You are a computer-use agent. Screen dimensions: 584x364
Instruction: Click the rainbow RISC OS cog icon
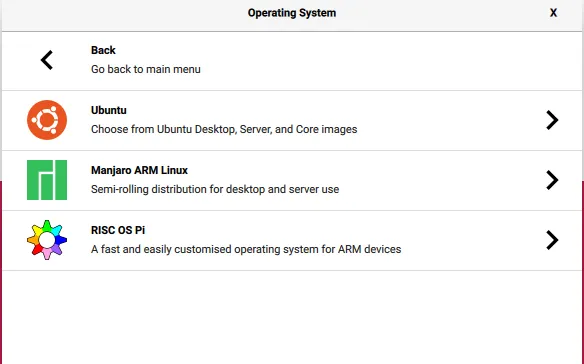tap(47, 240)
